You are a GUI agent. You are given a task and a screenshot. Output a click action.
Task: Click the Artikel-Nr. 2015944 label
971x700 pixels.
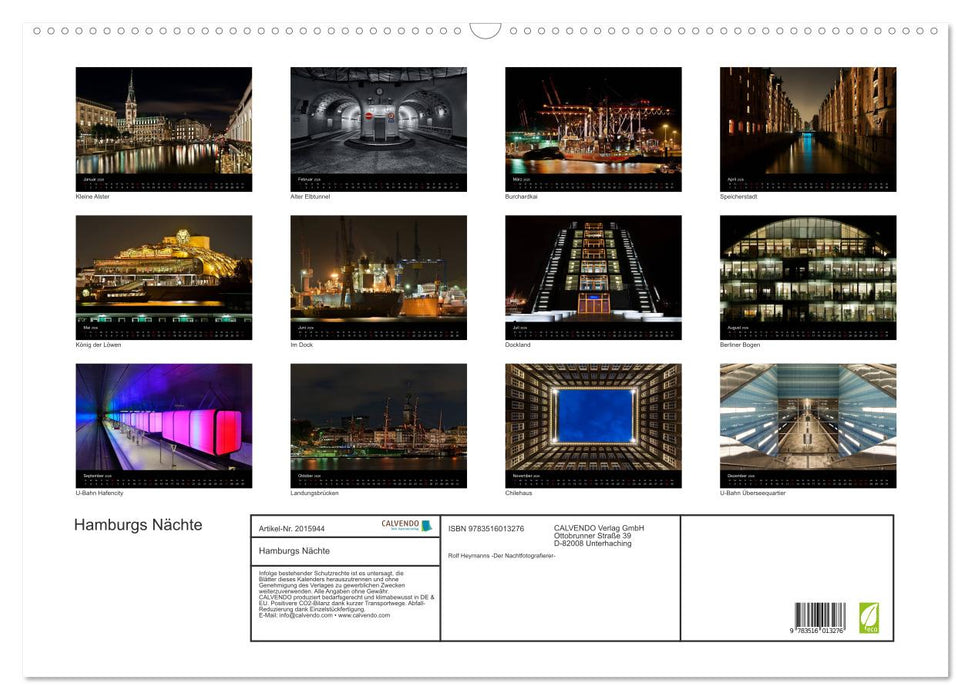tap(291, 527)
